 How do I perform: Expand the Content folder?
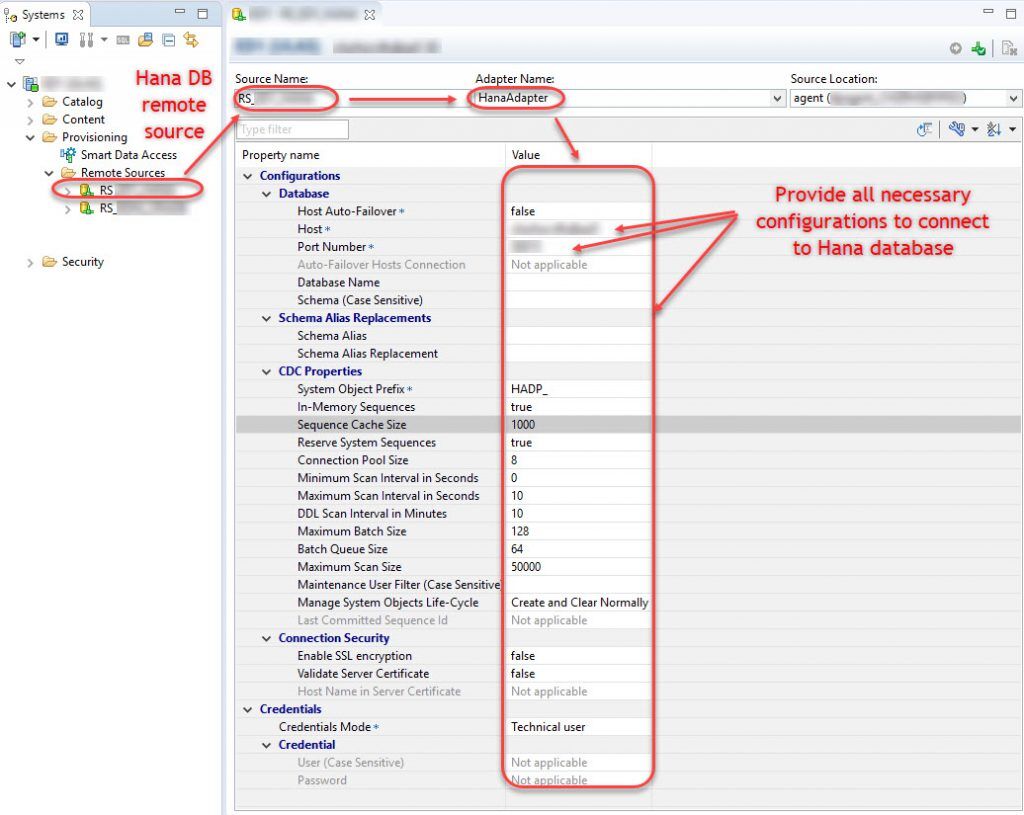click(30, 120)
